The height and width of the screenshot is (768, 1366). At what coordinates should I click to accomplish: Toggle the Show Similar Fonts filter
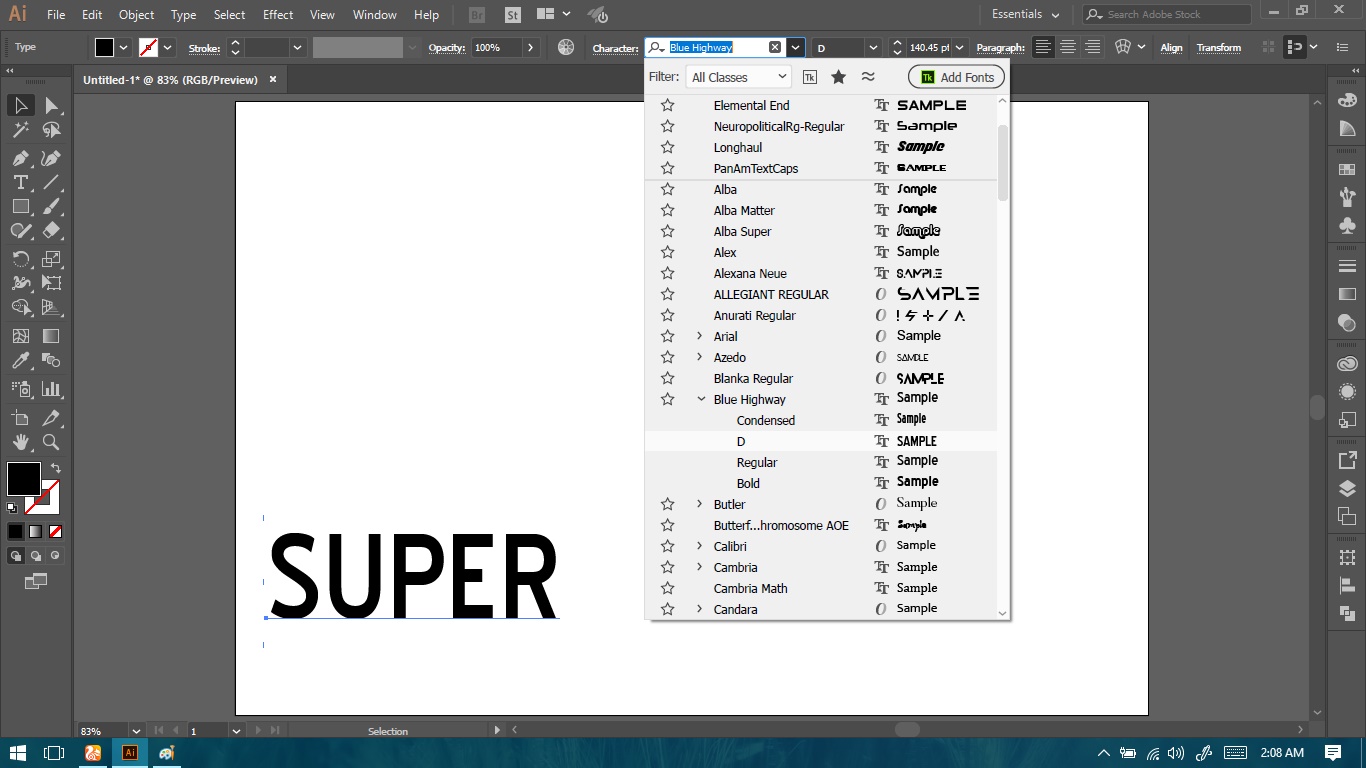868,77
